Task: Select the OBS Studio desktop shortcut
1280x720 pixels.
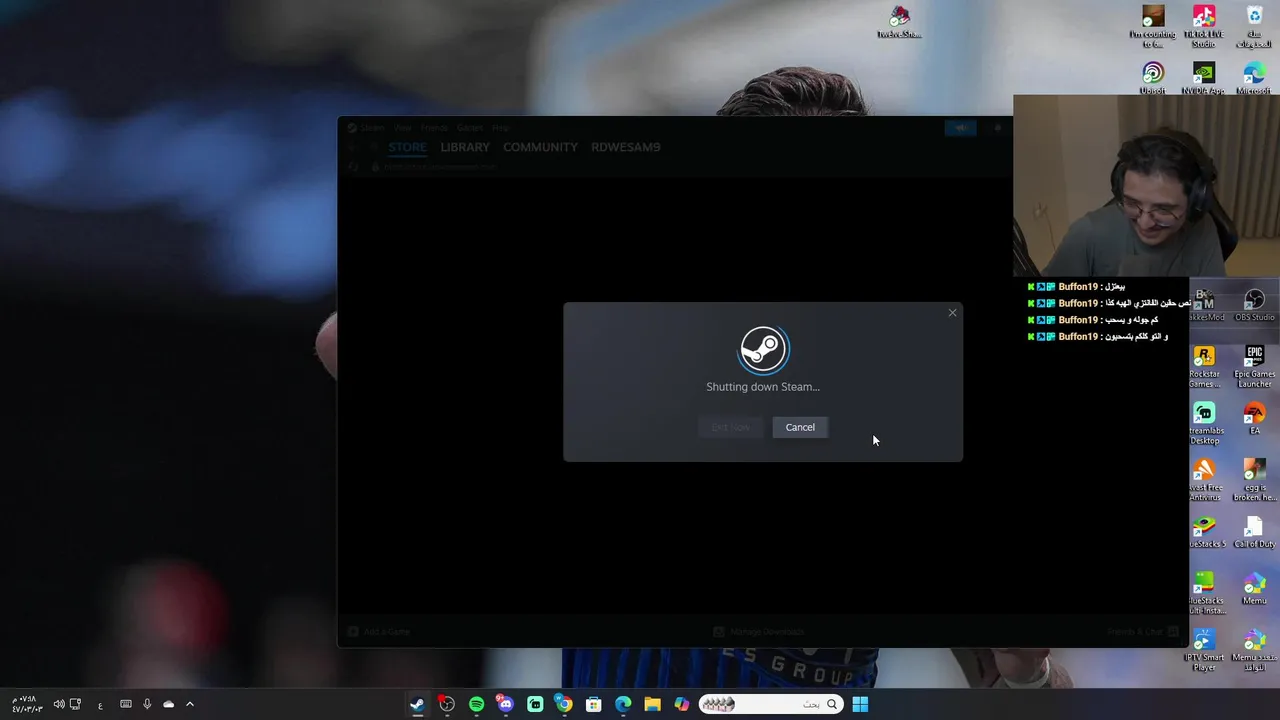Action: pyautogui.click(x=1254, y=305)
